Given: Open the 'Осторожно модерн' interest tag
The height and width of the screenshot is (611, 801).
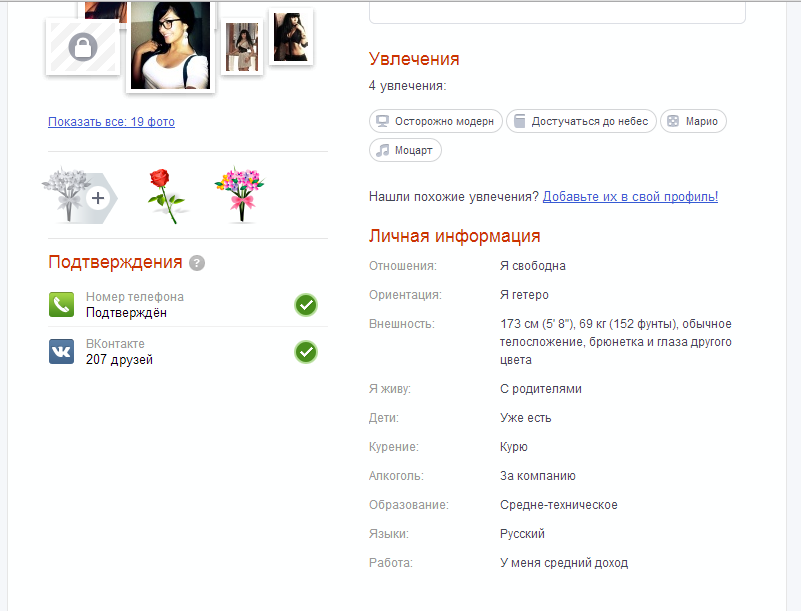Looking at the screenshot, I should click(436, 121).
